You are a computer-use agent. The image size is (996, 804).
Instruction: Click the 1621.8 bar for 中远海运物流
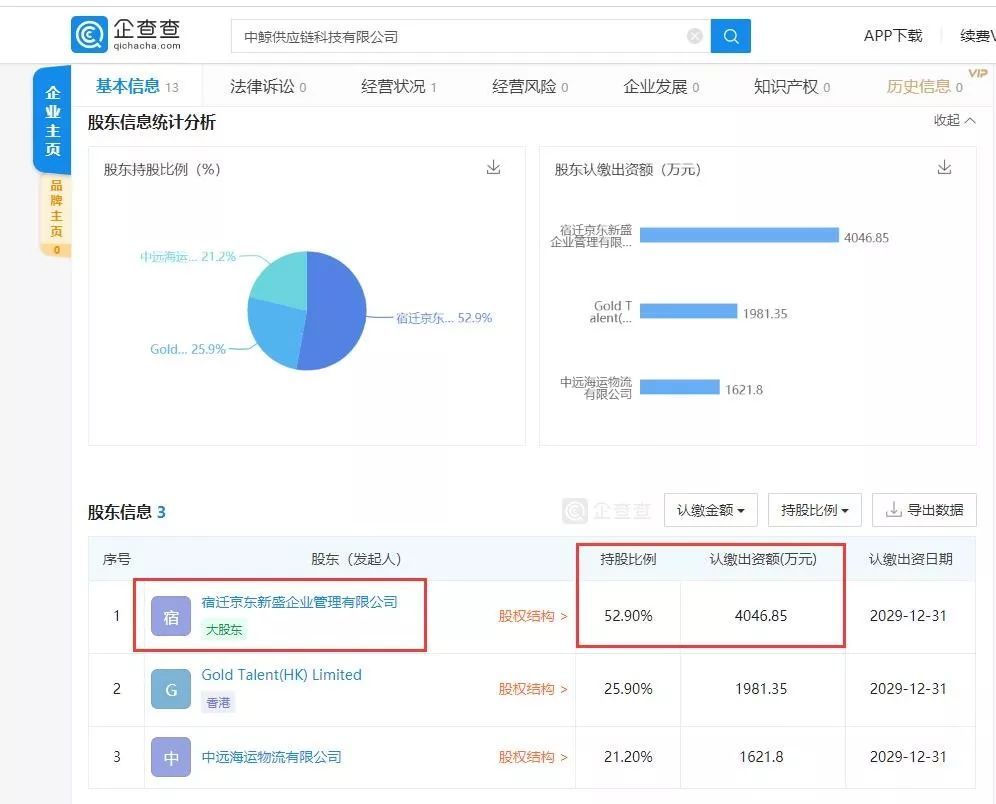pos(680,387)
